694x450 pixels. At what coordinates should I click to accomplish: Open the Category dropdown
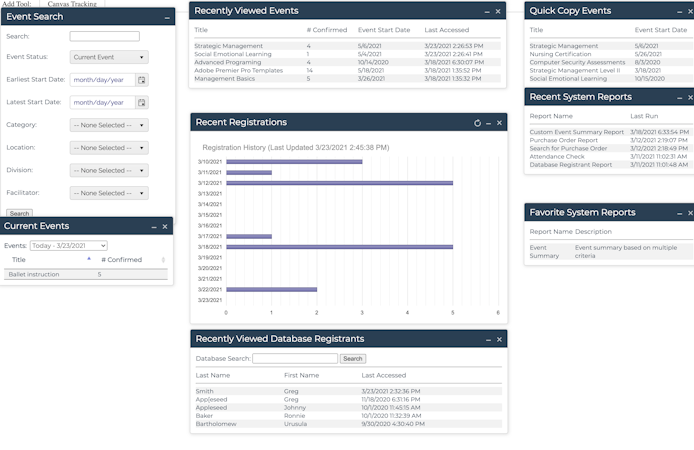click(109, 125)
